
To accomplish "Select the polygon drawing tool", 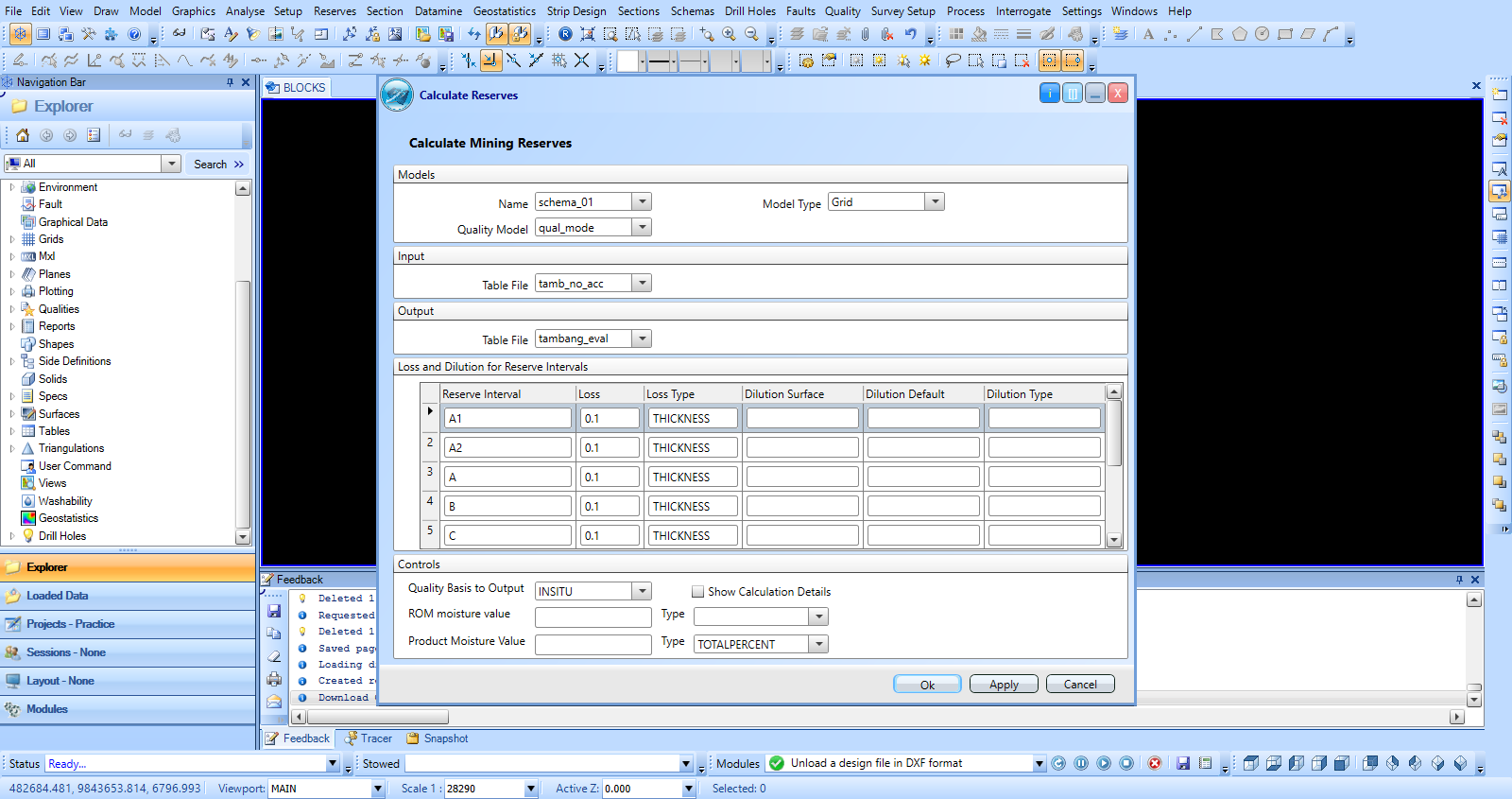I will [x=1239, y=34].
